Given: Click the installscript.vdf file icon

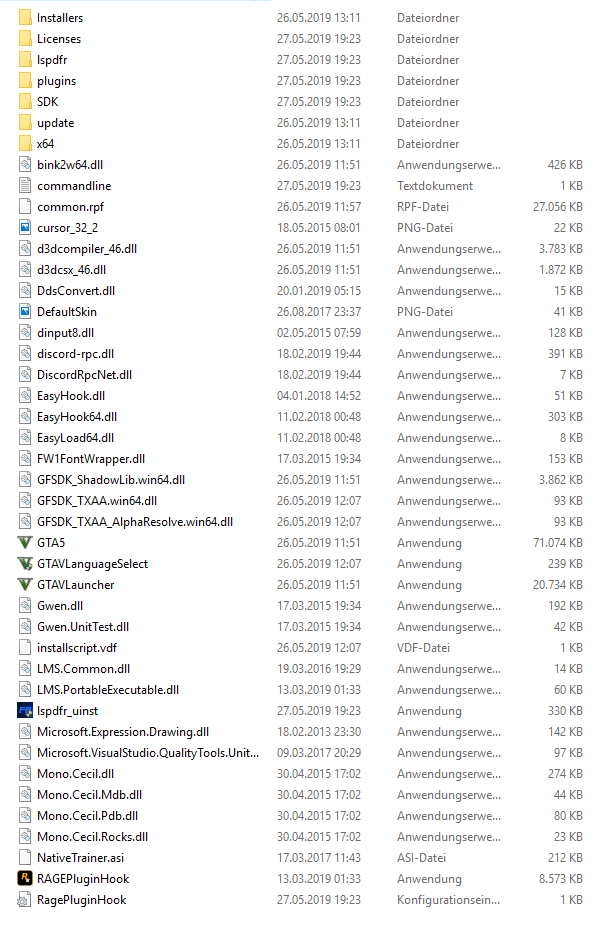Looking at the screenshot, I should tap(25, 648).
